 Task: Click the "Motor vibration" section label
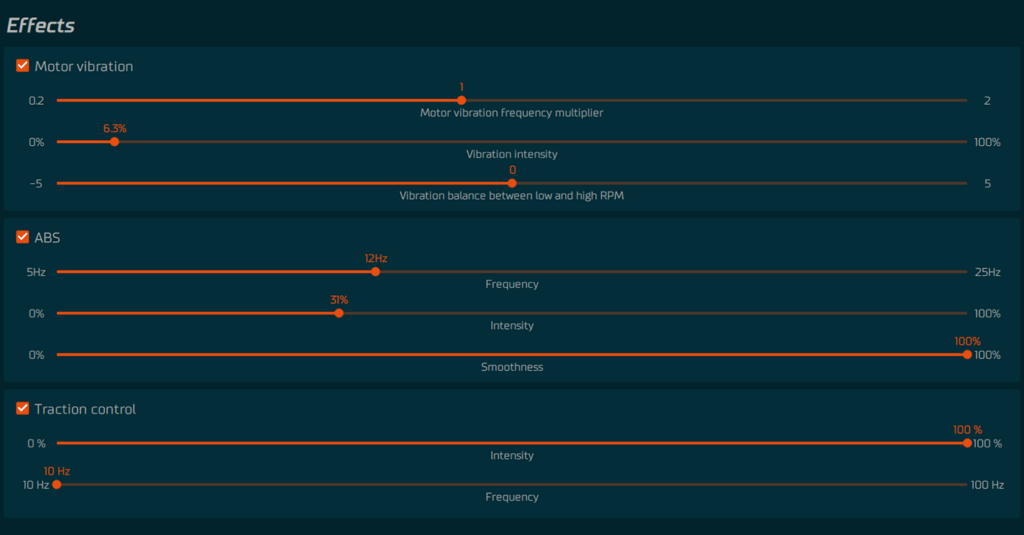coord(83,67)
